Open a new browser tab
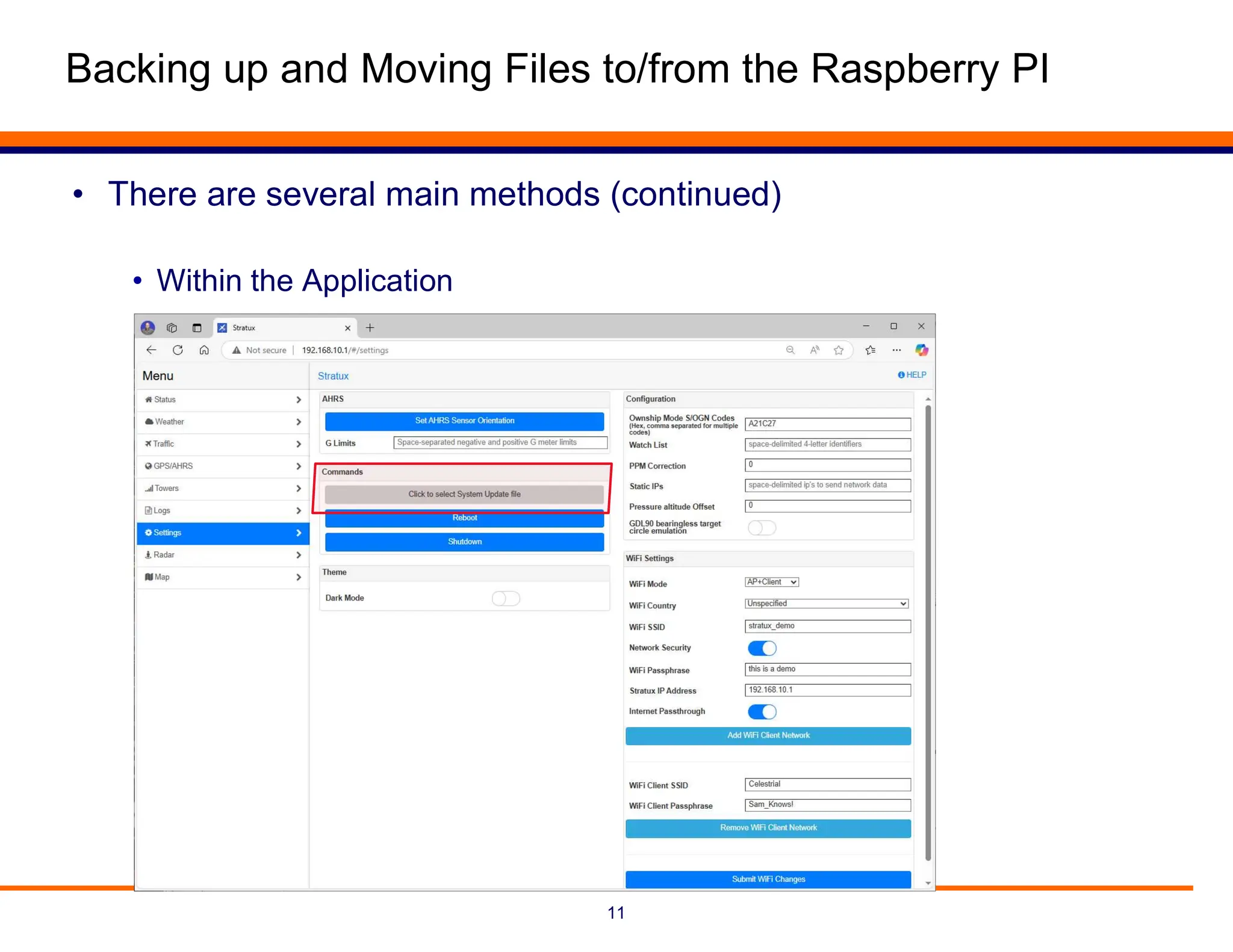This screenshot has height=952, width=1233. 370,327
